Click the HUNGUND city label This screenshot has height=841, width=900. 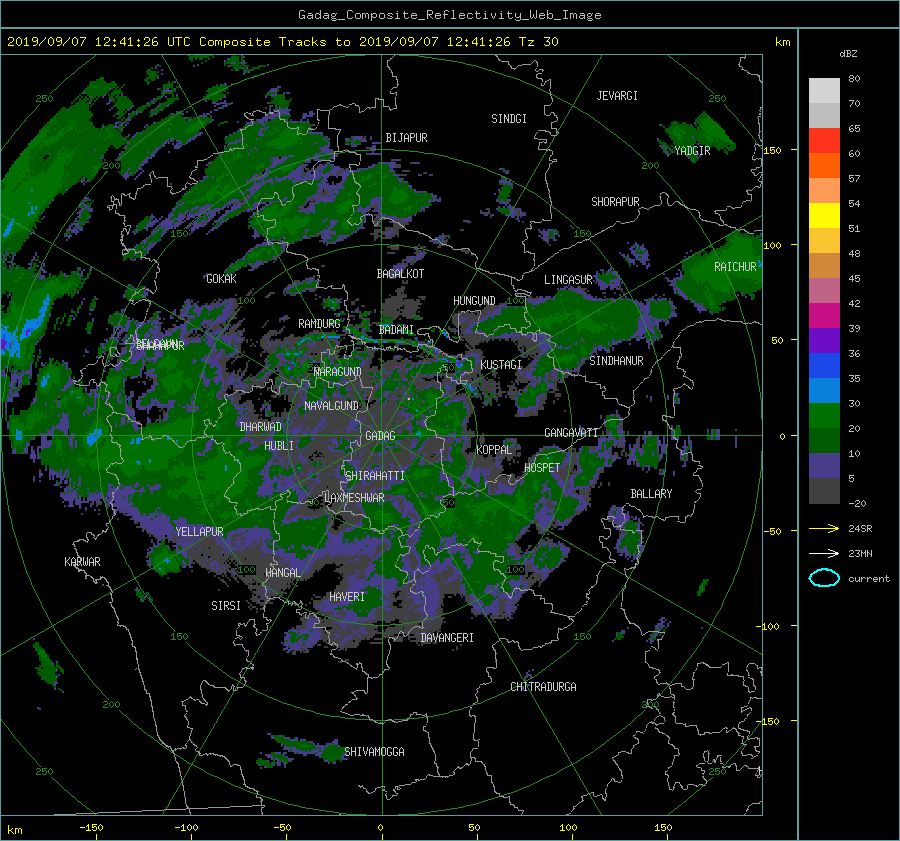[x=474, y=301]
